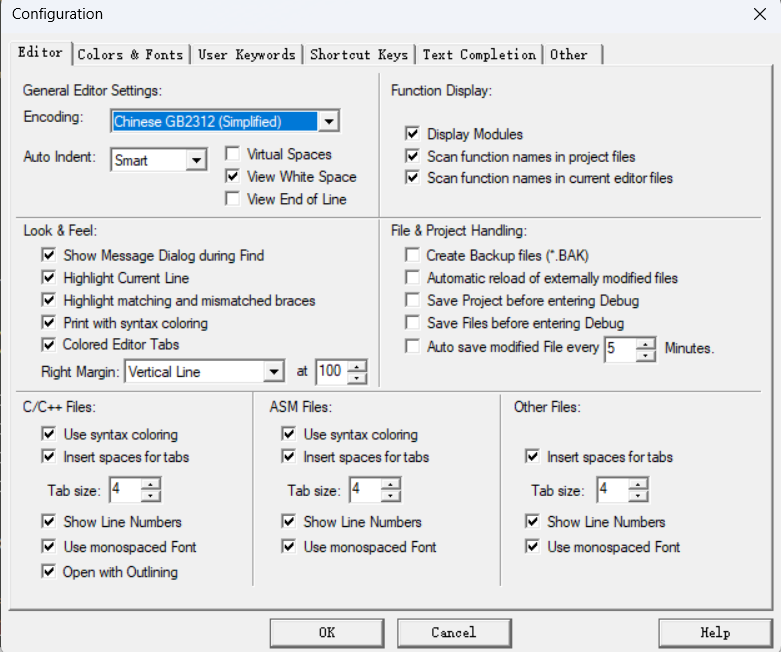Enable Virtual Spaces checkbox
781x652 pixels.
233,153
